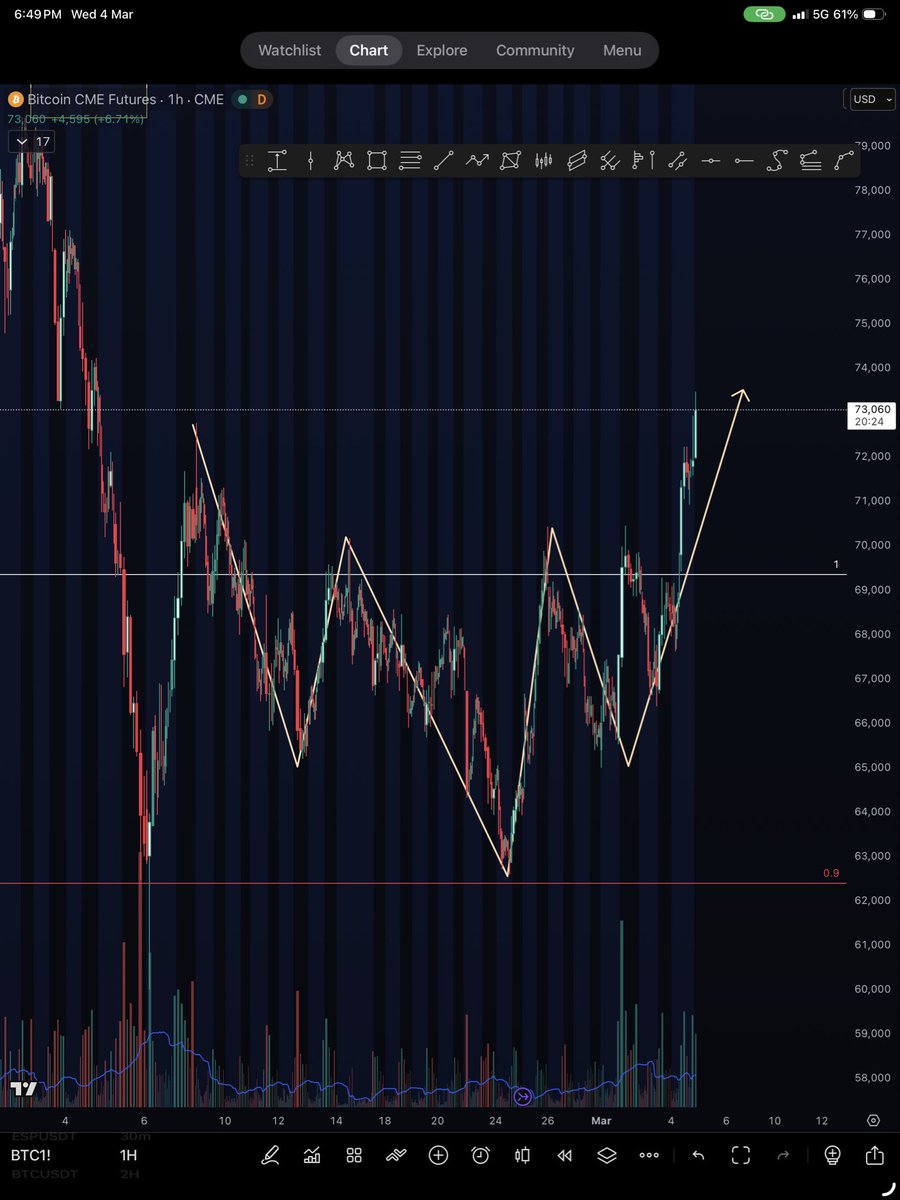
Task: Open the alarm clock alert icon
Action: pos(481,1155)
